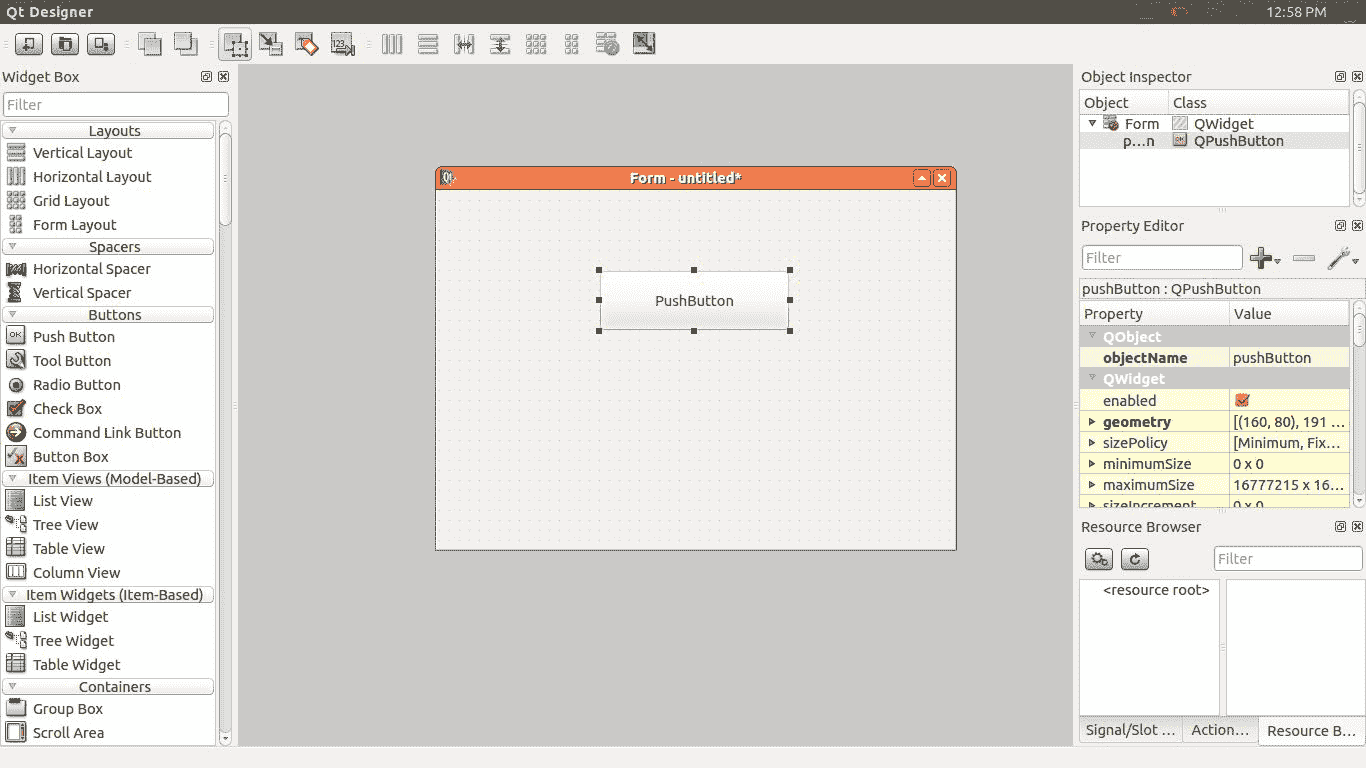Reload resources in the Resource Browser
This screenshot has height=768, width=1366.
[x=1134, y=559]
